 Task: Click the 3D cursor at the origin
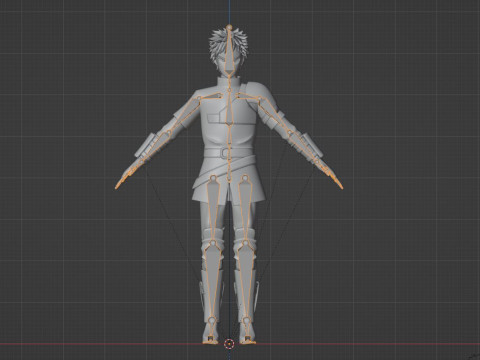229,344
